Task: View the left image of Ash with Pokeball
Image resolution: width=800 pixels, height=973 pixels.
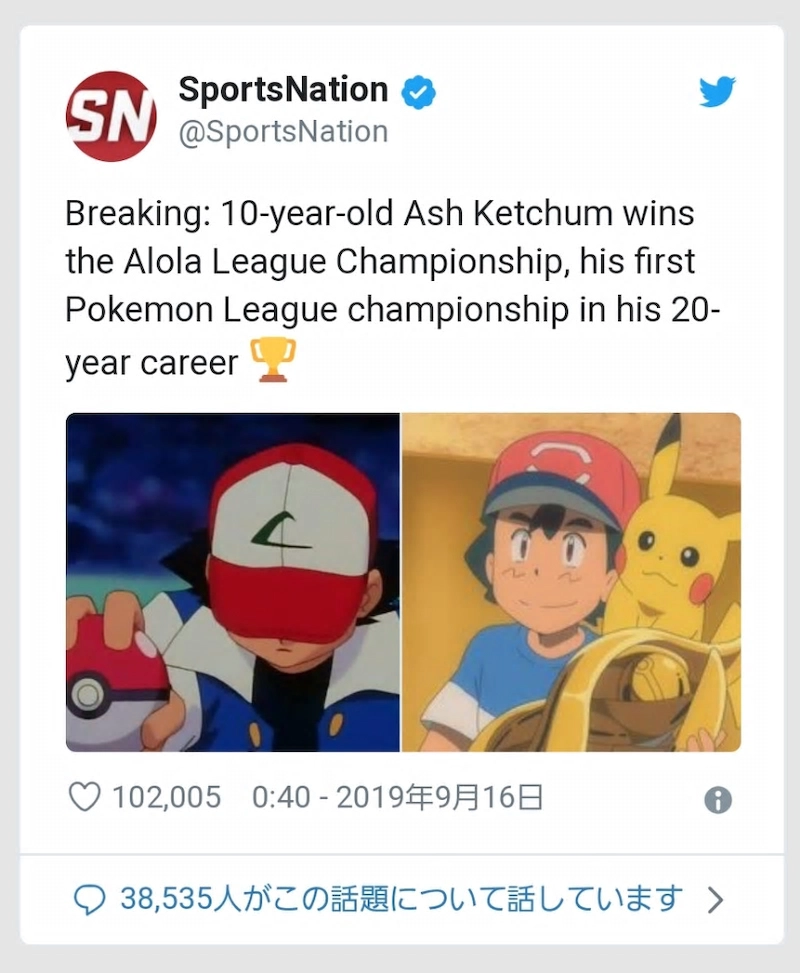Action: click(233, 582)
